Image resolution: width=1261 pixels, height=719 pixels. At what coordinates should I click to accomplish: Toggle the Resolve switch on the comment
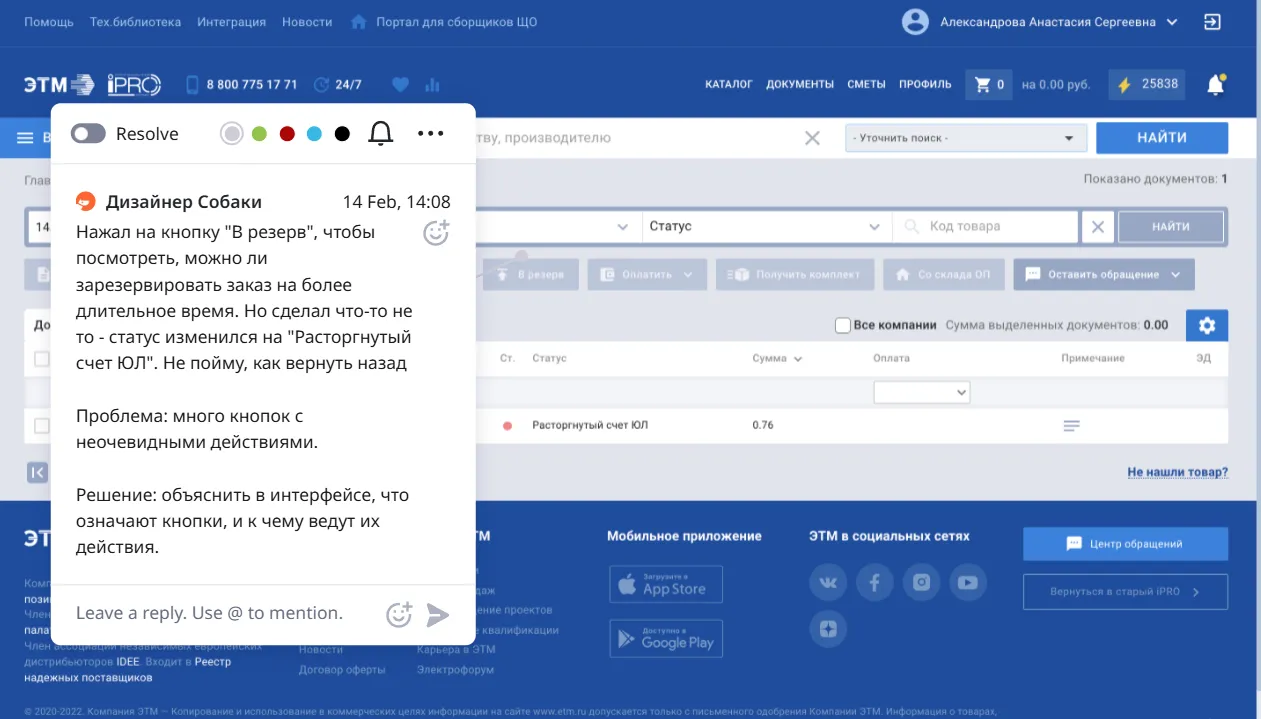click(87, 132)
